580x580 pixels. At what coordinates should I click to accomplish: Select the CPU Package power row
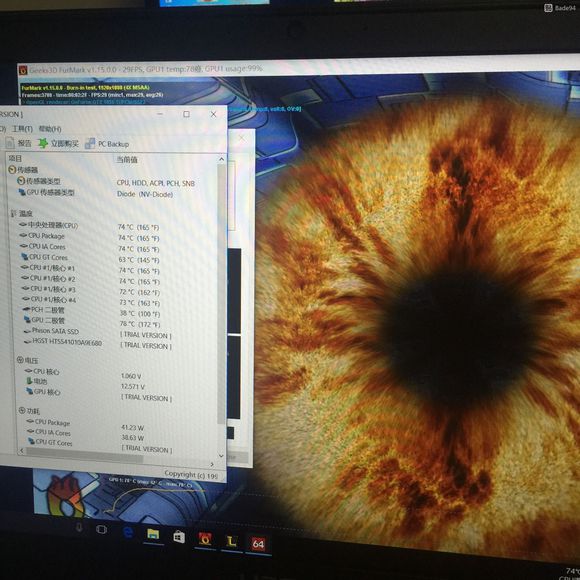tap(85, 425)
